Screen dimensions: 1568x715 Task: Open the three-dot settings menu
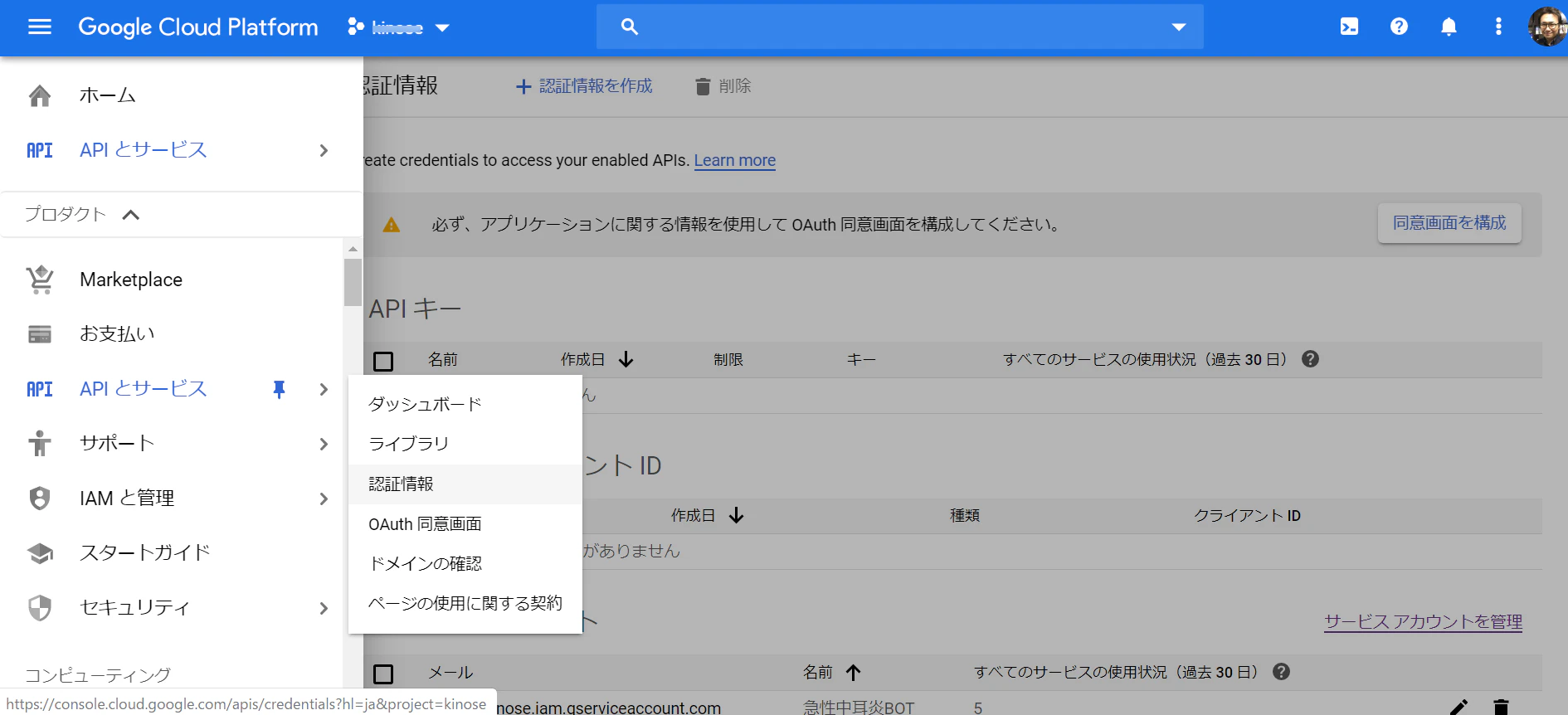pos(1498,27)
